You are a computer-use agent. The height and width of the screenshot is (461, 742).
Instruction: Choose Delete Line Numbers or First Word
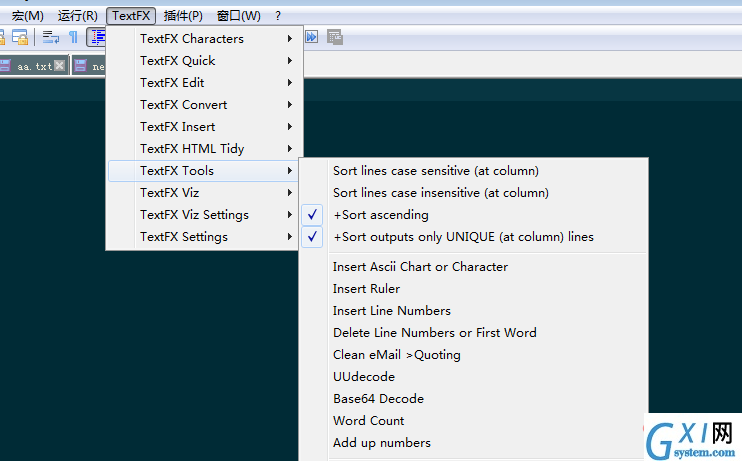click(x=474, y=333)
